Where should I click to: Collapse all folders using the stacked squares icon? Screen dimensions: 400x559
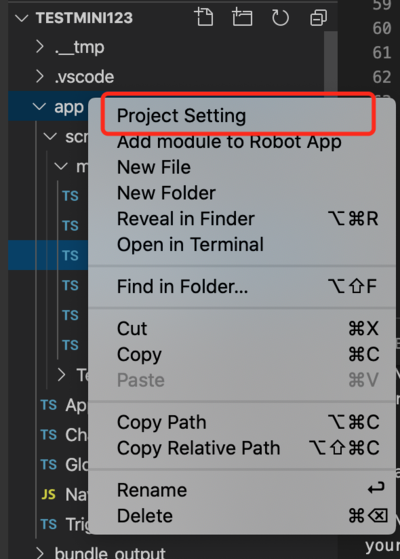[x=318, y=17]
